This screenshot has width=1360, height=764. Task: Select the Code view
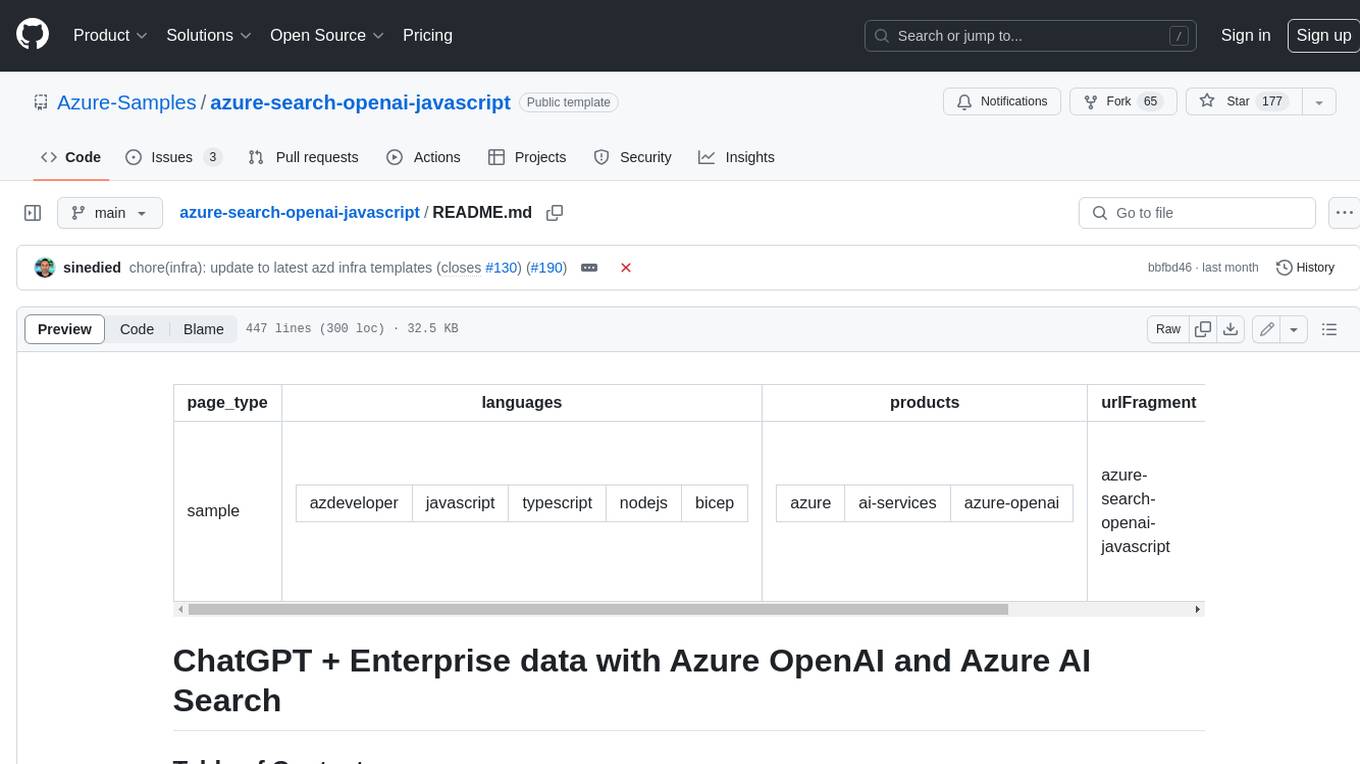[137, 329]
